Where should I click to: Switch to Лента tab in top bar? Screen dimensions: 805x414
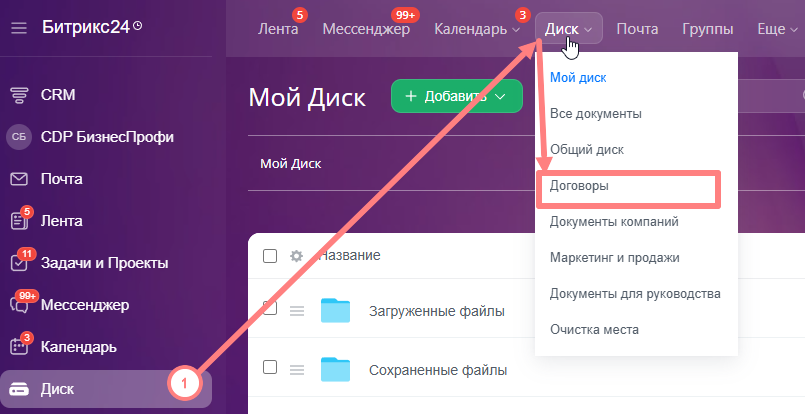(278, 29)
